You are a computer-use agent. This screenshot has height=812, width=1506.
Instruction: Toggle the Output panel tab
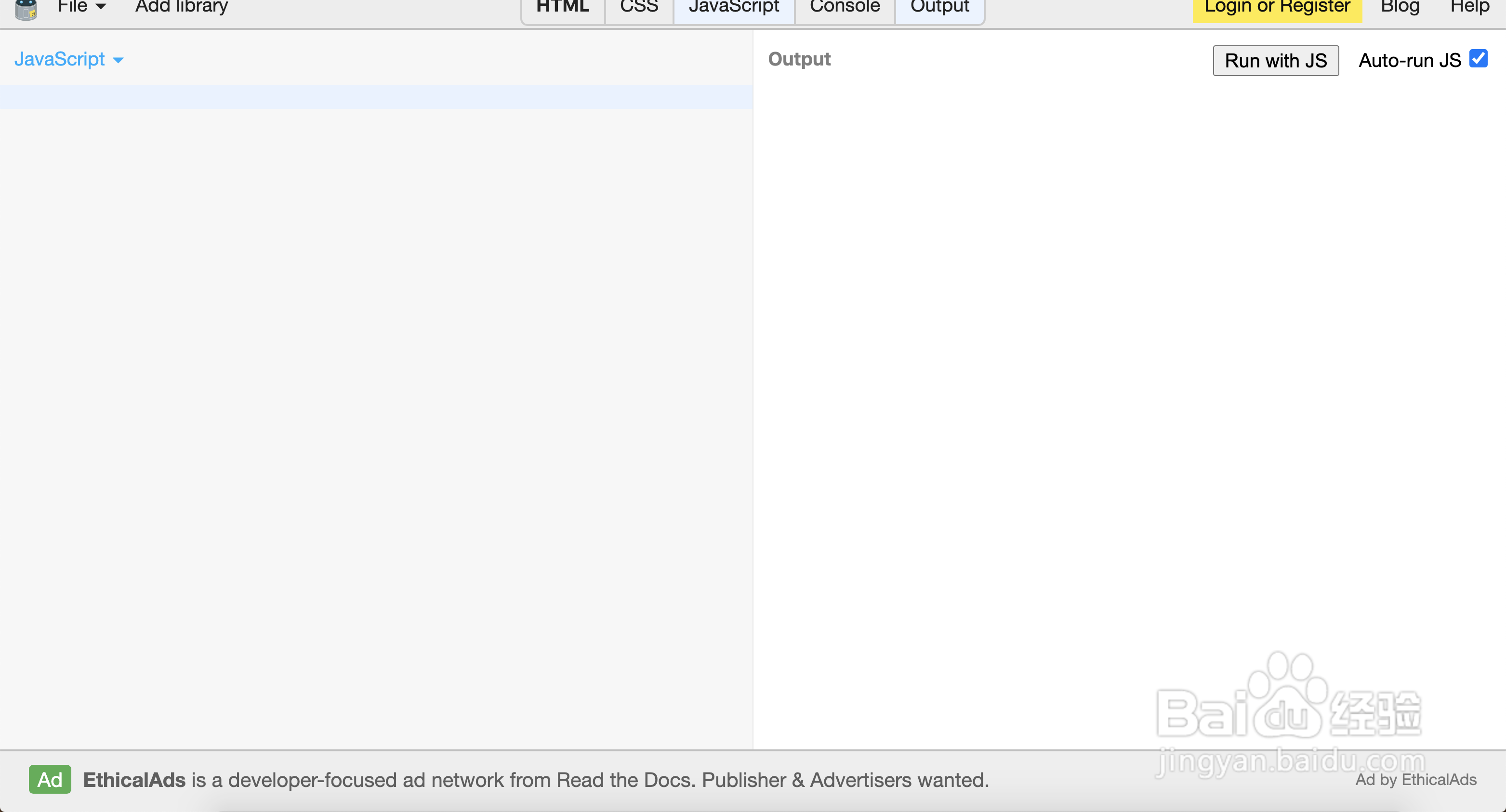[939, 7]
